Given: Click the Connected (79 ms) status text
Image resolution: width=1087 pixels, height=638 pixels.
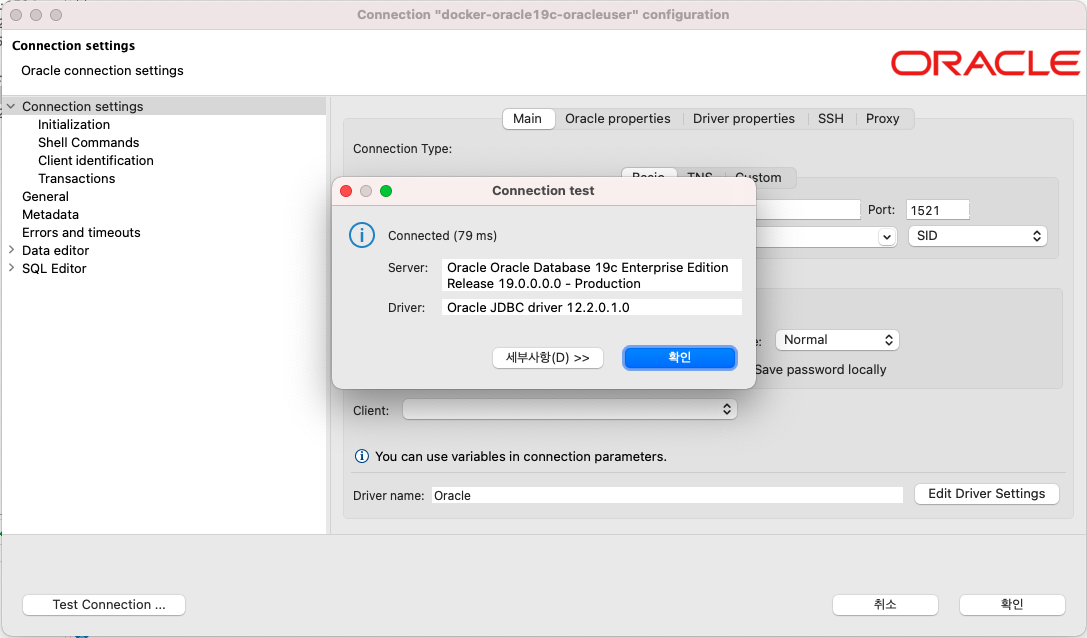Looking at the screenshot, I should 442,236.
